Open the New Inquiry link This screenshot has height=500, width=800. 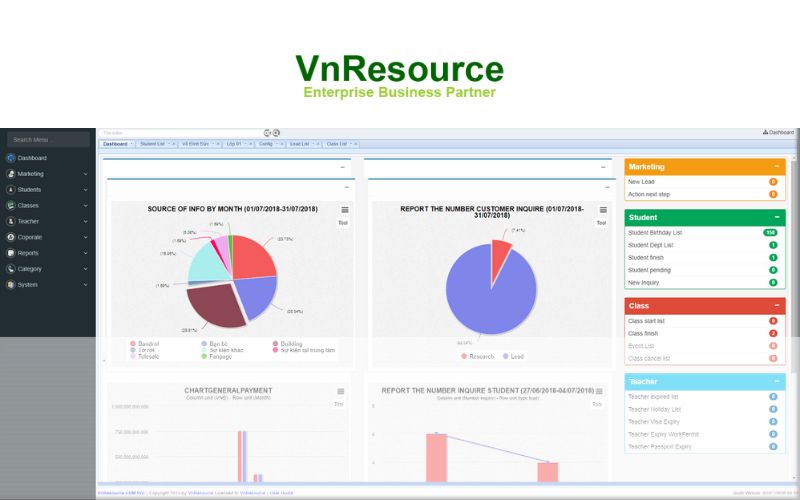coord(643,283)
